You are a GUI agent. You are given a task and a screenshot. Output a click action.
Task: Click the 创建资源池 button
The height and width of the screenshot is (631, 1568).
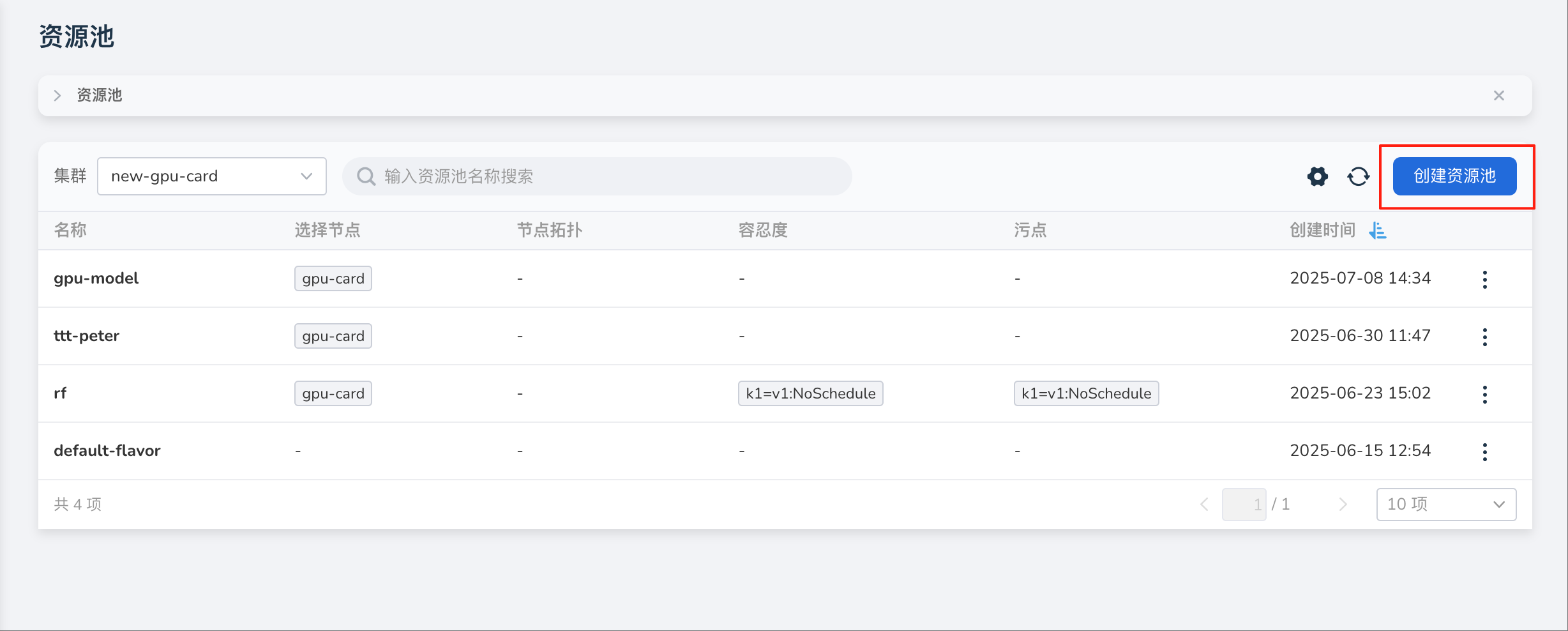[x=1454, y=176]
